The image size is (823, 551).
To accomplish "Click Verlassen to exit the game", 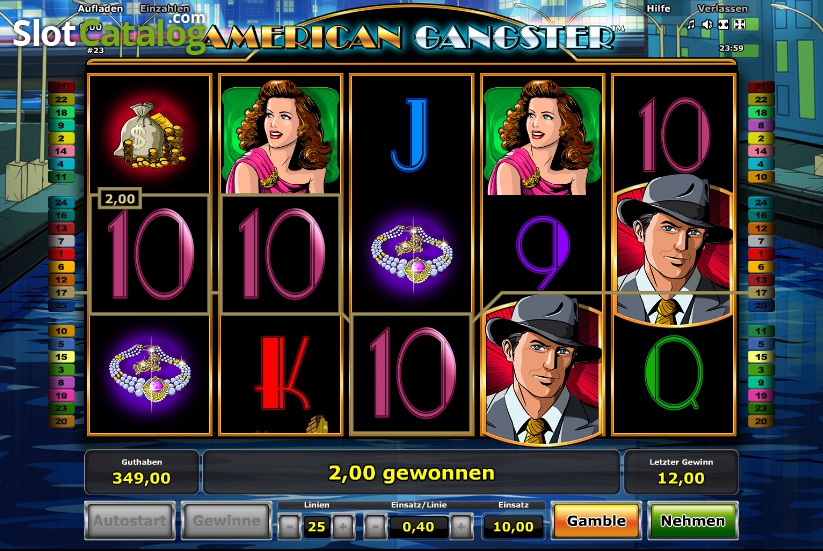I will coord(722,8).
